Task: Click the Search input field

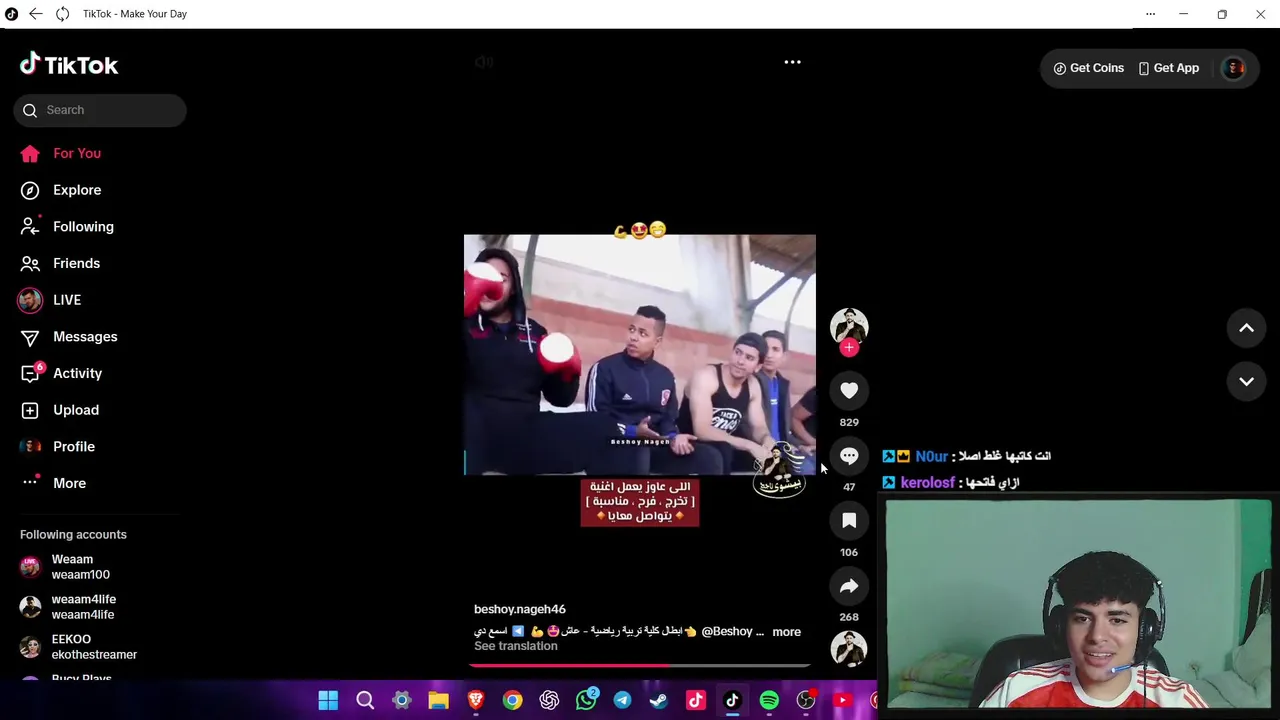Action: (x=100, y=110)
